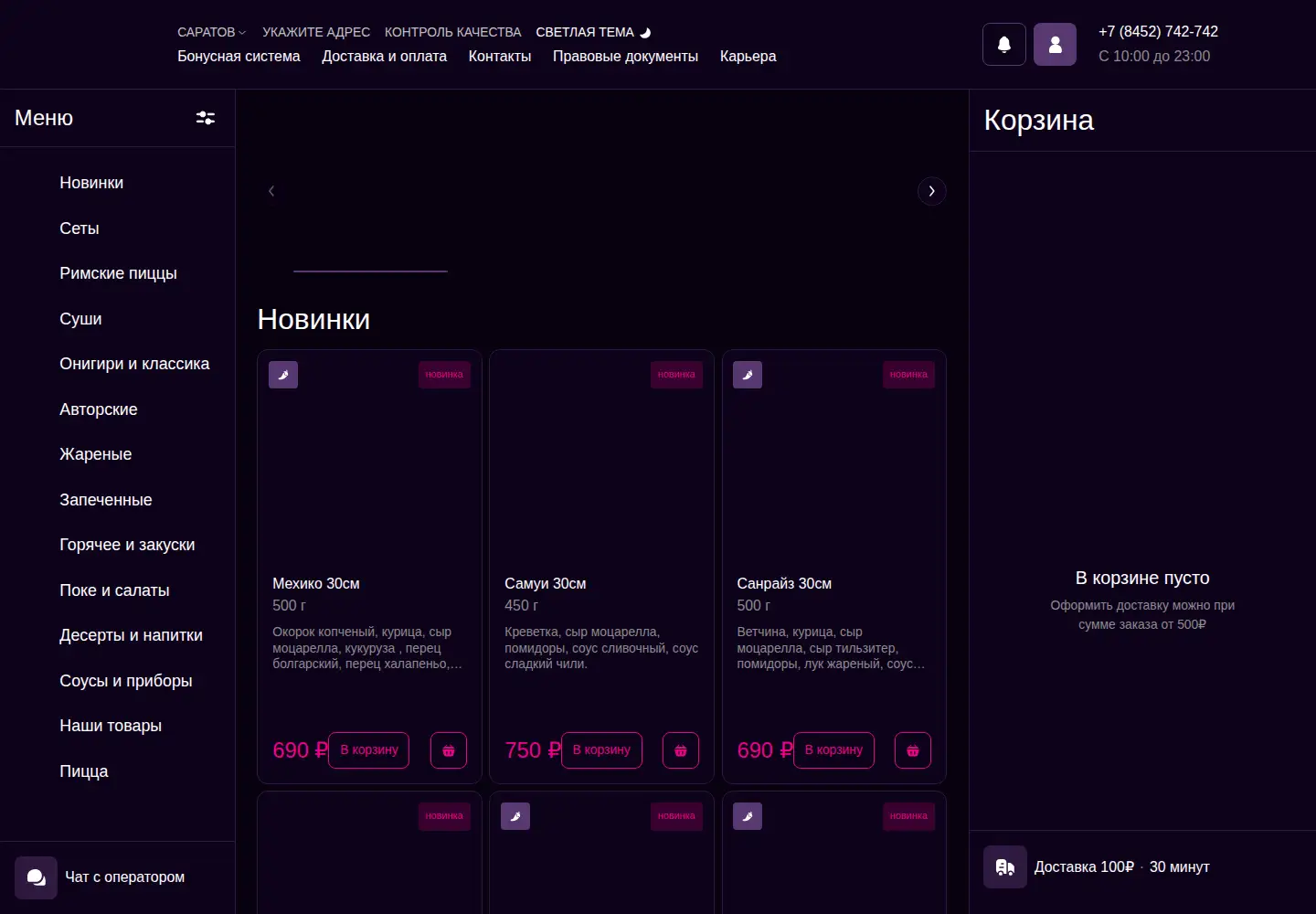The height and width of the screenshot is (914, 1316).
Task: Open Десерты и напитки category
Action: click(131, 635)
